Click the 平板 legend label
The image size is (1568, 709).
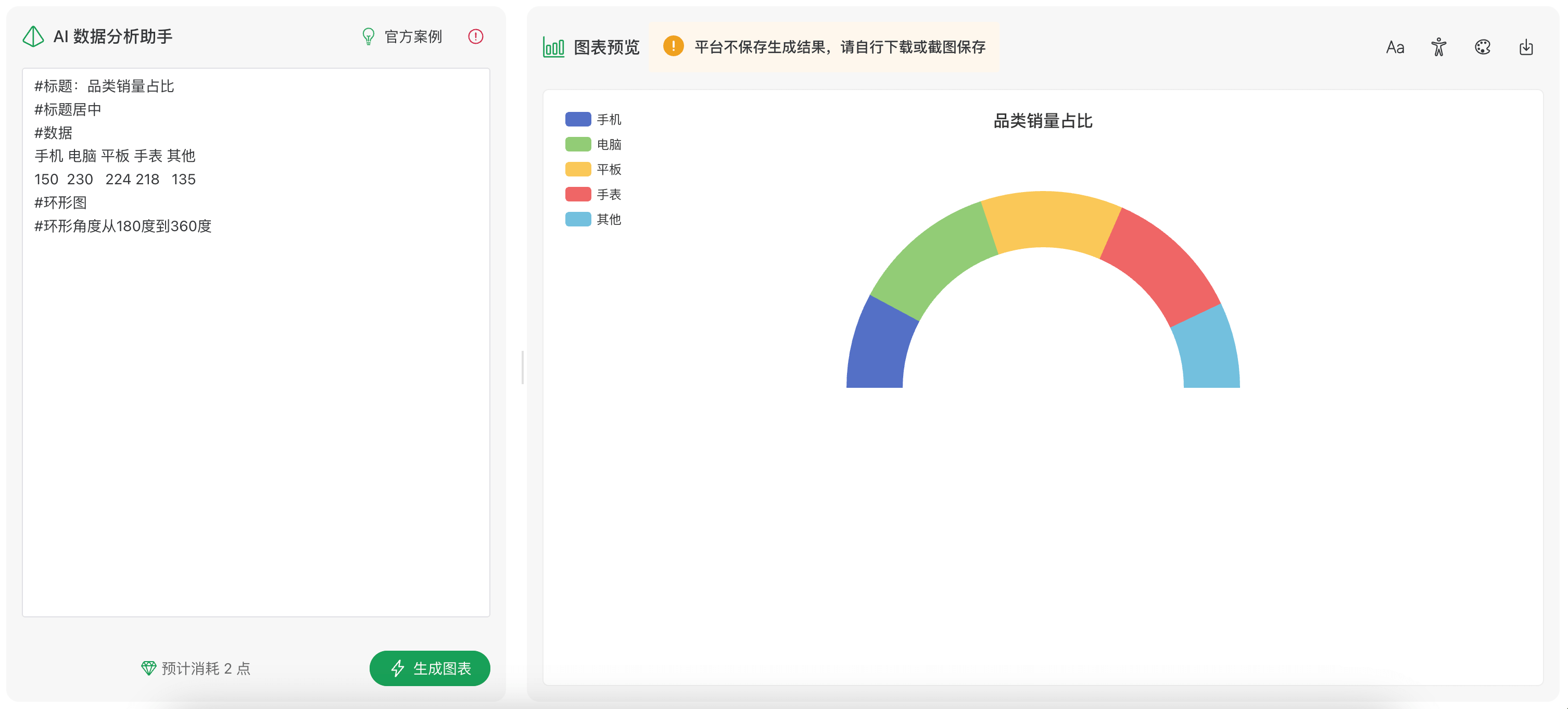coord(609,169)
